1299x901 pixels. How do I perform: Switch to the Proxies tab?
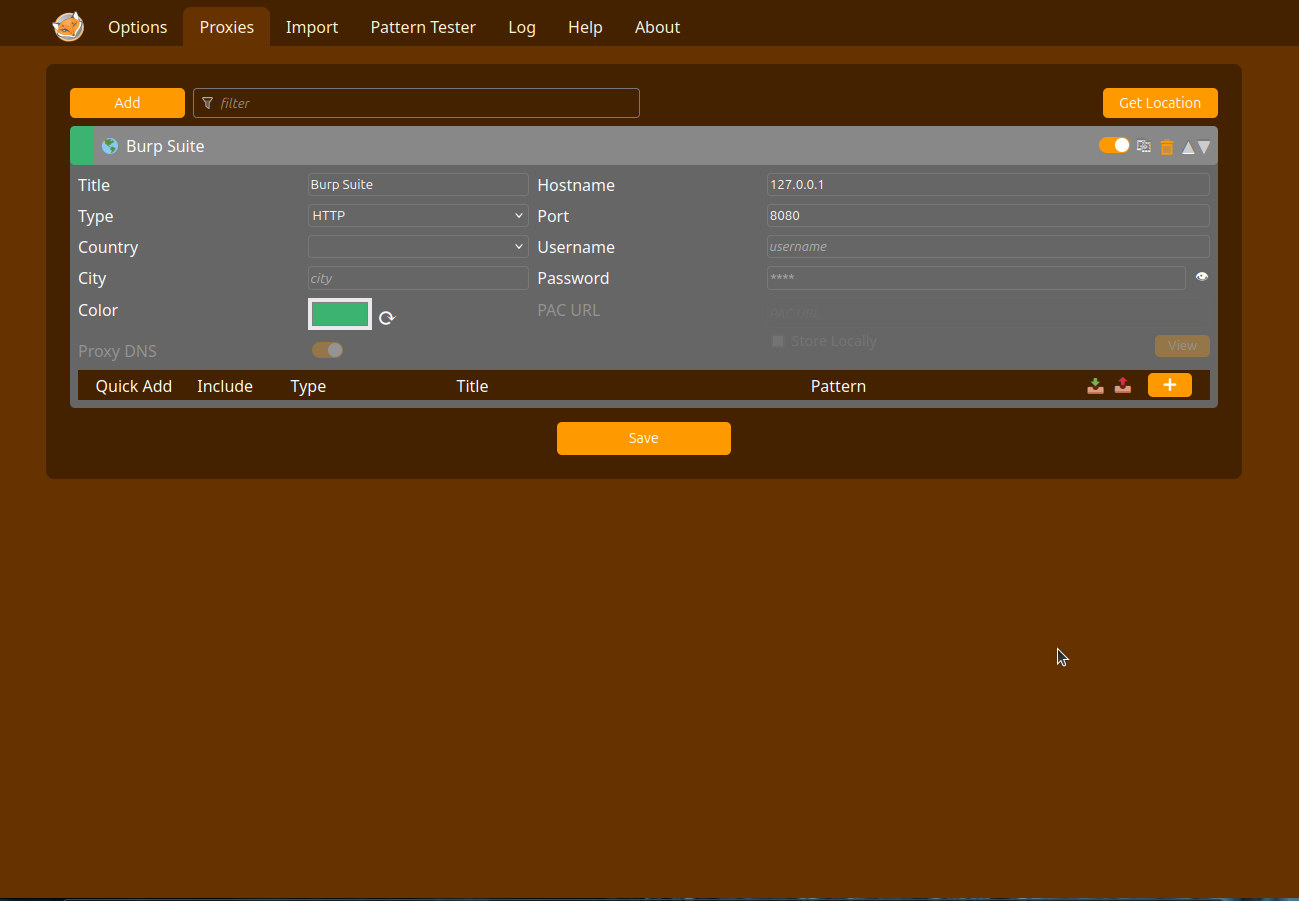pos(227,27)
